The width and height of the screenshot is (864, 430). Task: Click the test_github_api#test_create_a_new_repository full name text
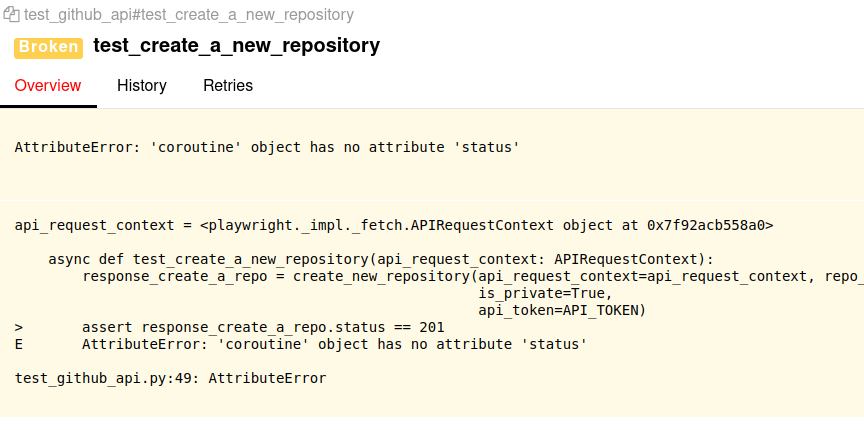click(x=188, y=16)
